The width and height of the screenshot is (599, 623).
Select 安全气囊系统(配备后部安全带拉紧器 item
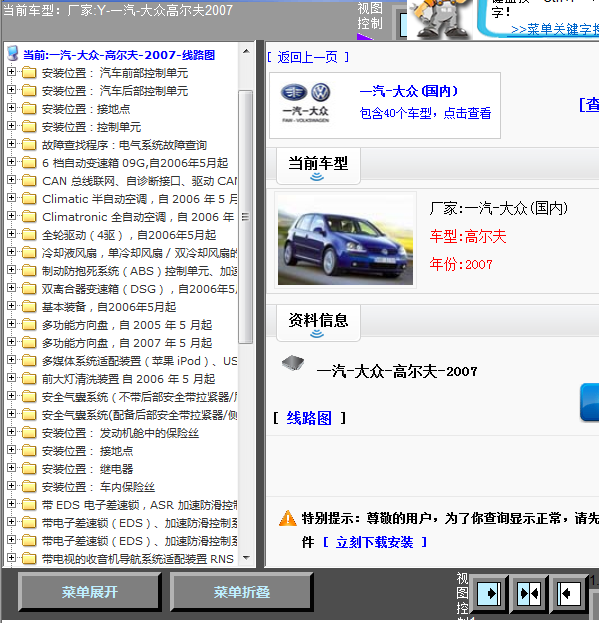(x=139, y=415)
